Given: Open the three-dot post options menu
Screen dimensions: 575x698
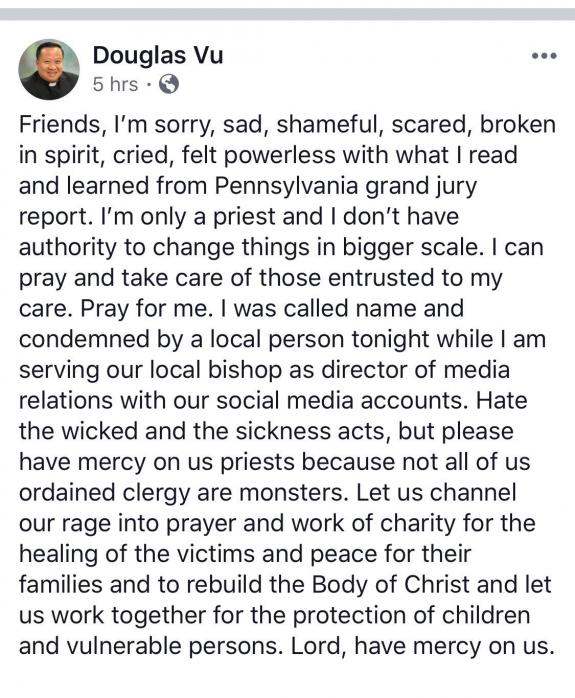Looking at the screenshot, I should (x=544, y=56).
